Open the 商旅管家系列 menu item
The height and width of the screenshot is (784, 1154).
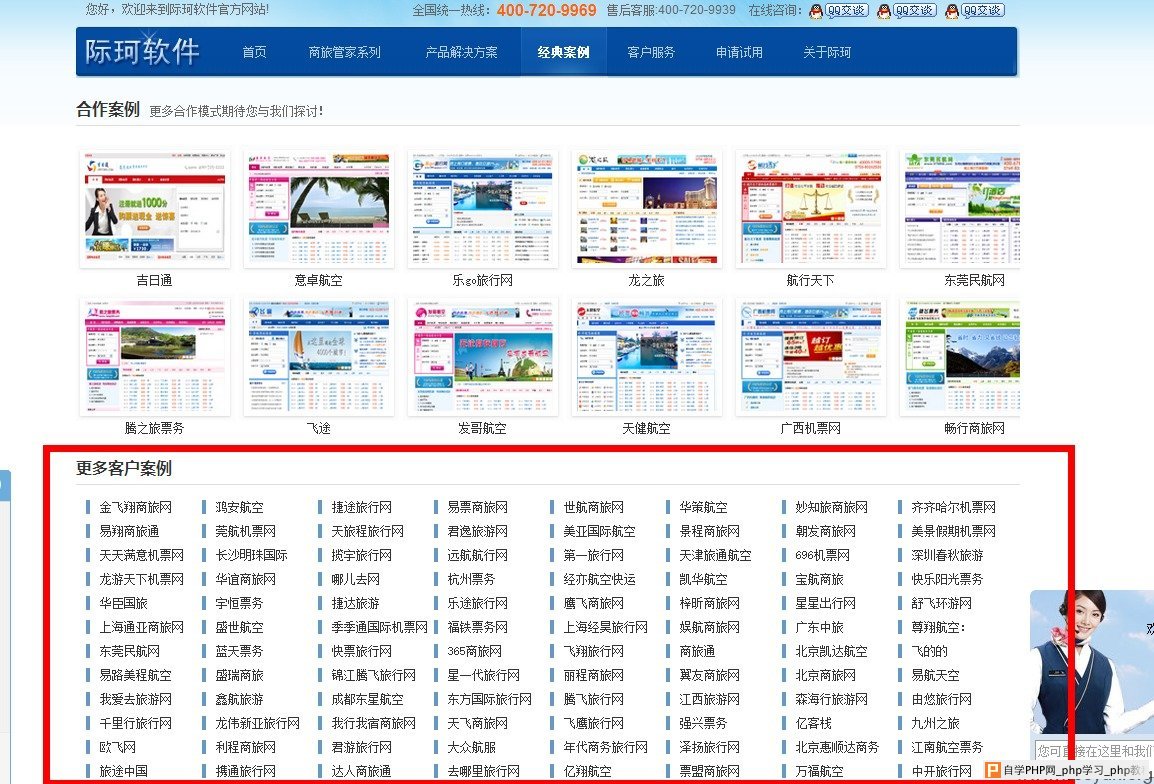(344, 52)
